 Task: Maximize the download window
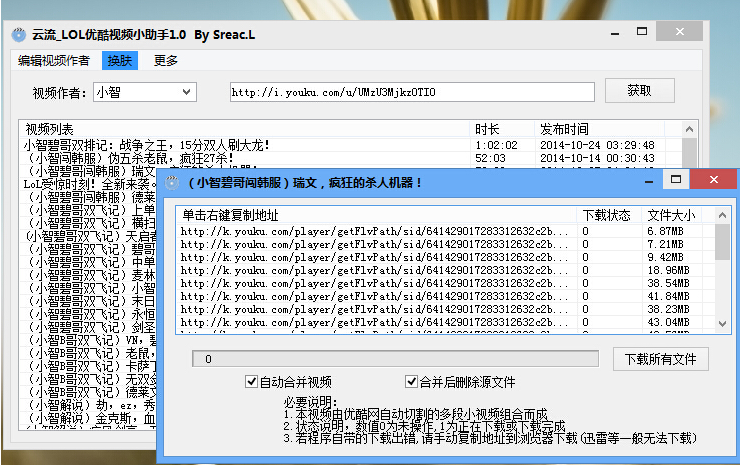click(676, 179)
